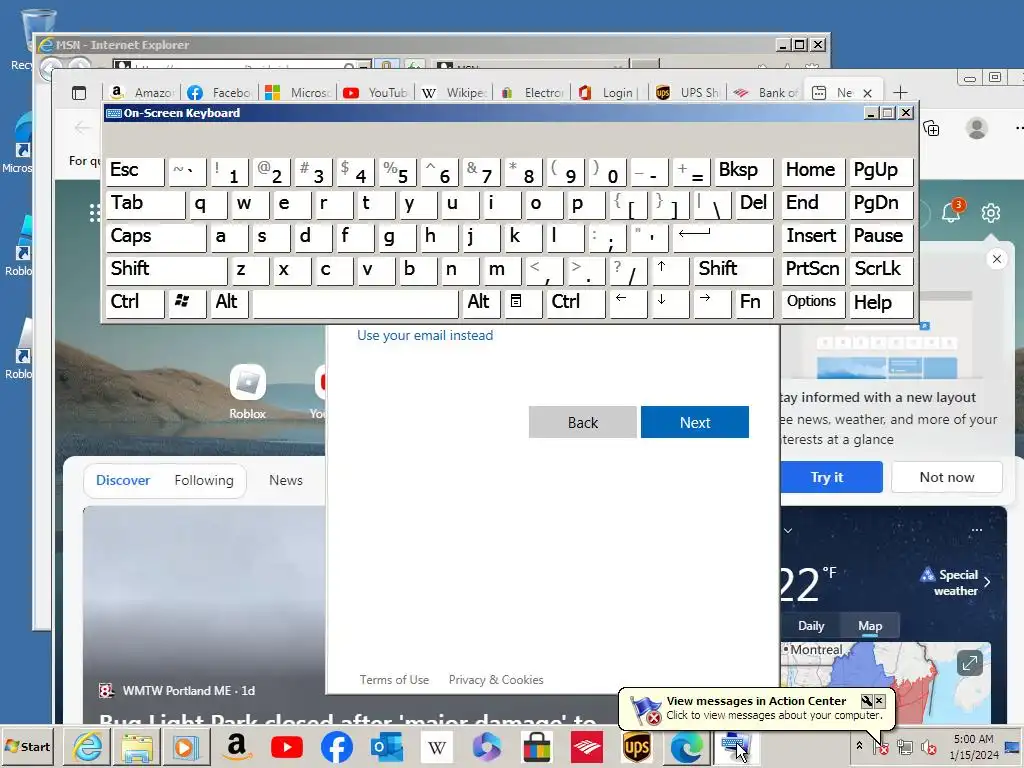
Task: Select the News feed tab
Action: [x=285, y=480]
